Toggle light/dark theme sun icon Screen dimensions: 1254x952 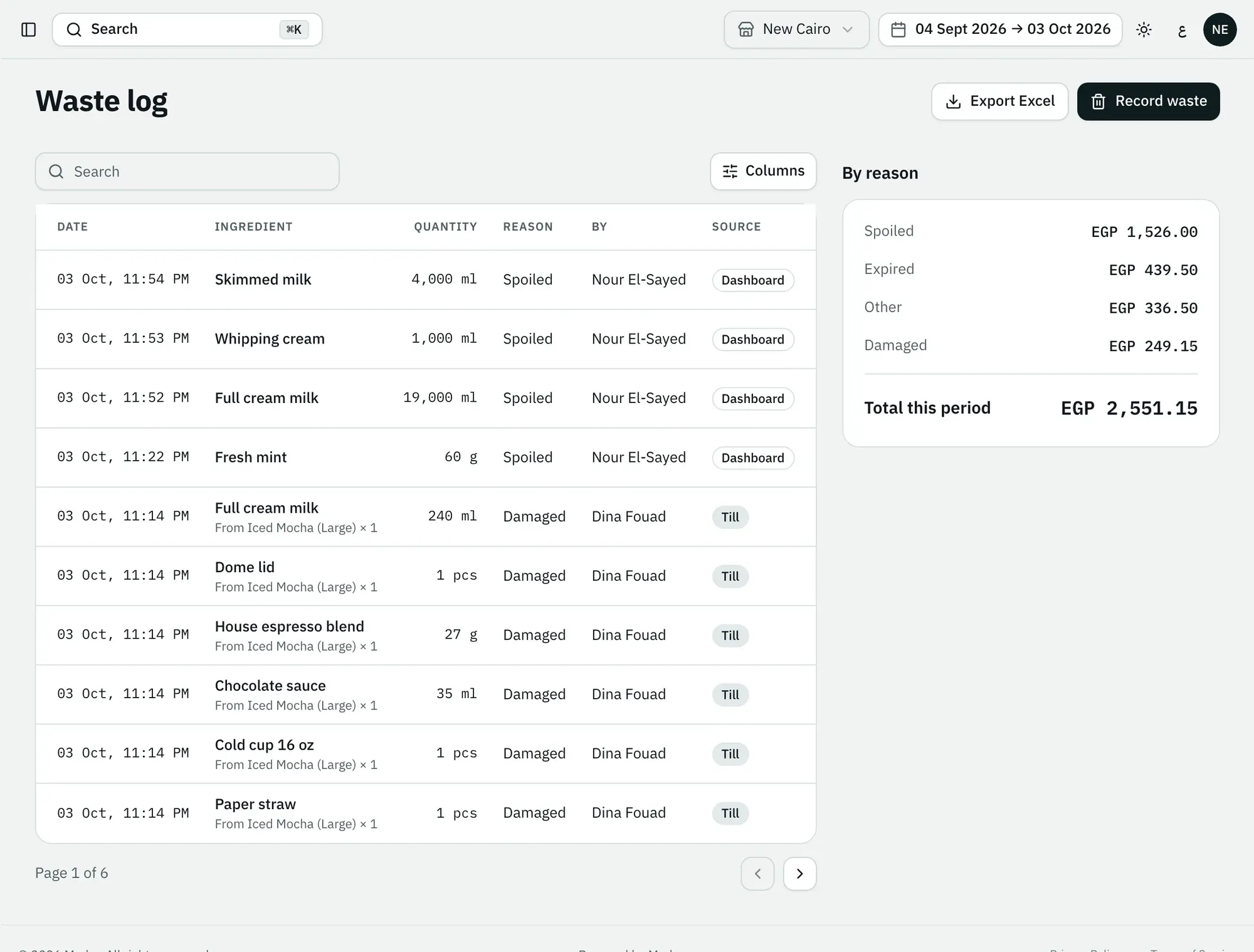click(x=1144, y=29)
